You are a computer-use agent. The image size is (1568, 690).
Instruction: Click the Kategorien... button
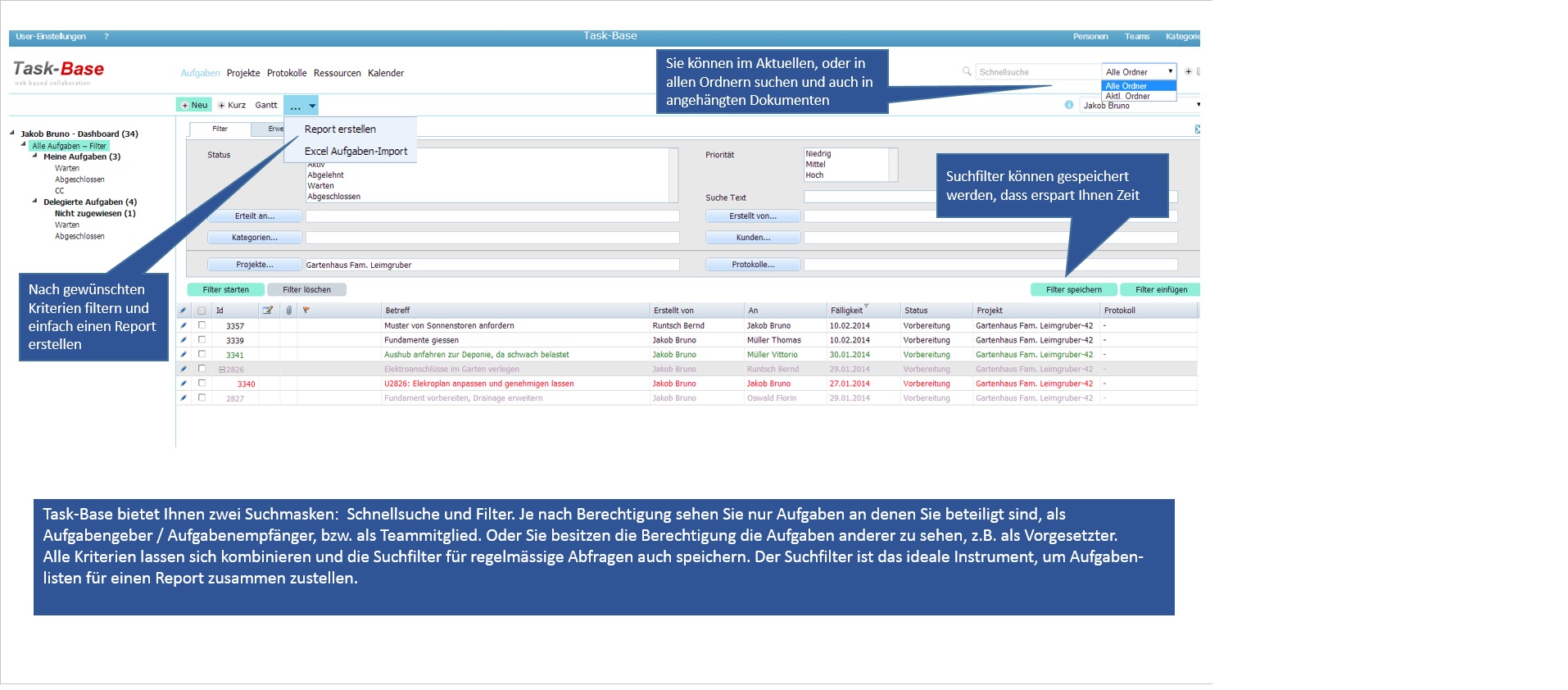(x=255, y=238)
